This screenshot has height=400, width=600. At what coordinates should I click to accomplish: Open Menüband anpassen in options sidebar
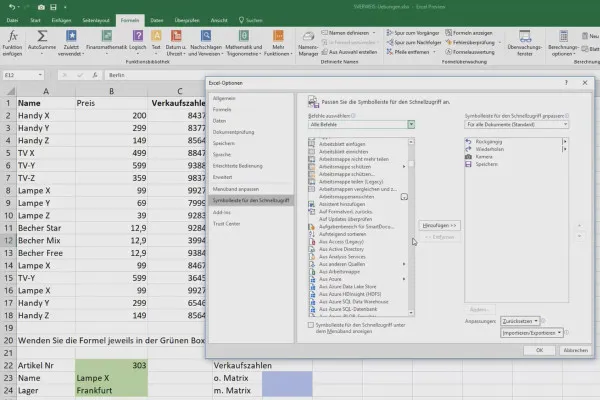(x=251, y=189)
